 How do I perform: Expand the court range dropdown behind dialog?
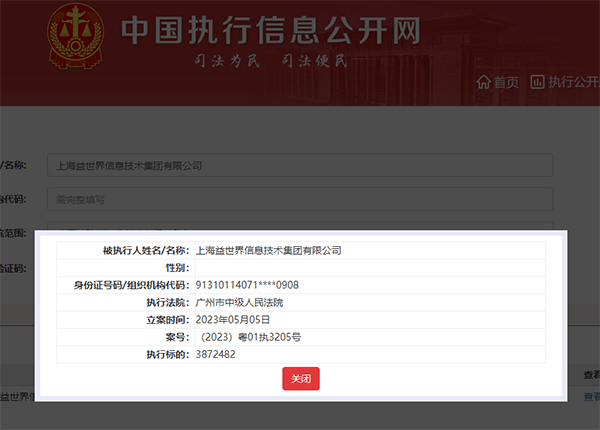[300, 226]
